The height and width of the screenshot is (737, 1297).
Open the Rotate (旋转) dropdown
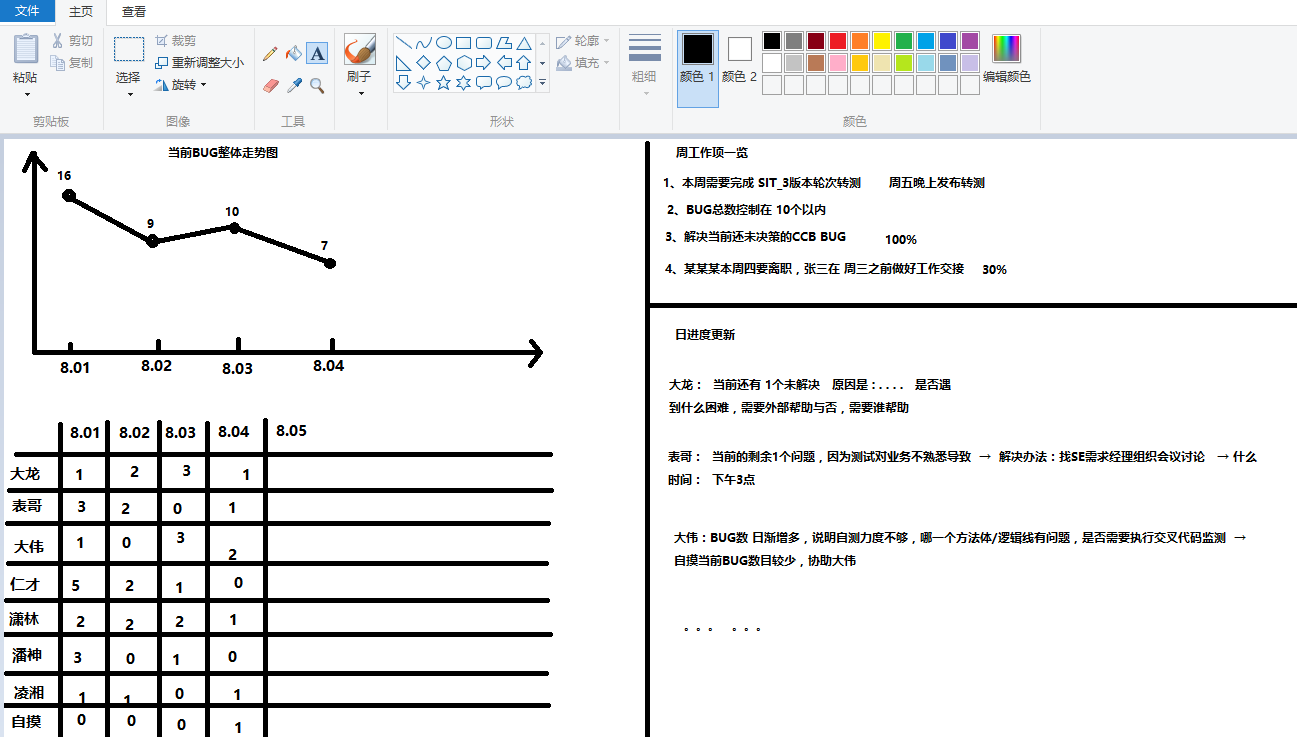(x=181, y=85)
